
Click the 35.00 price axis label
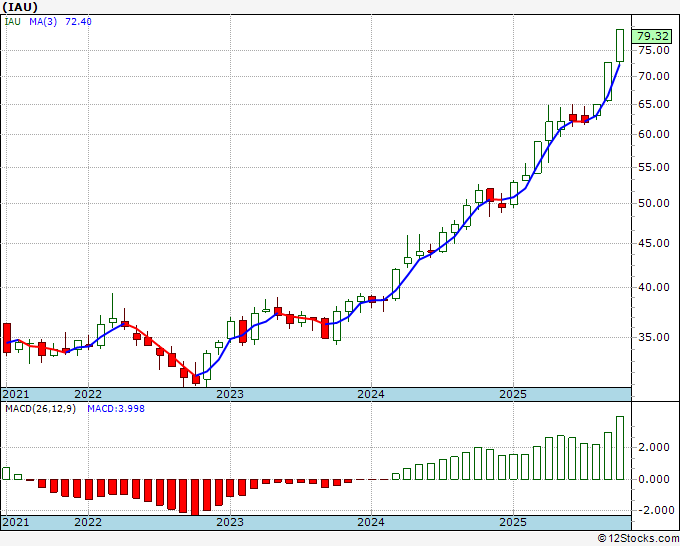(x=654, y=337)
